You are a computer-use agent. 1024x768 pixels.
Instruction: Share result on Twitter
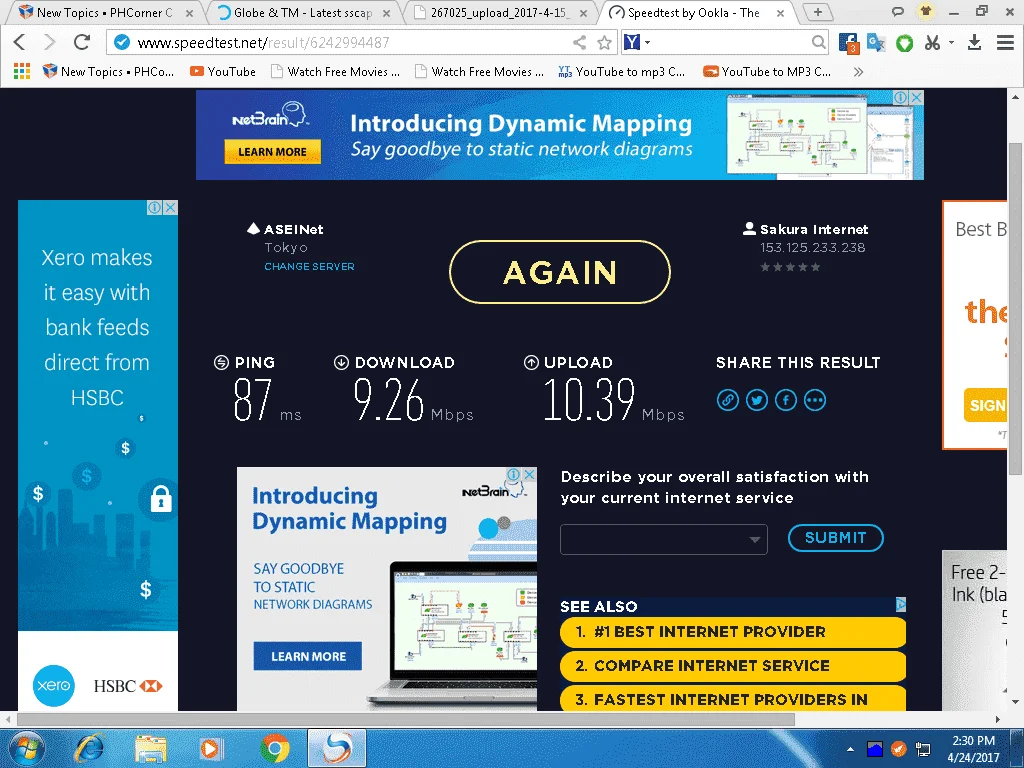point(756,400)
